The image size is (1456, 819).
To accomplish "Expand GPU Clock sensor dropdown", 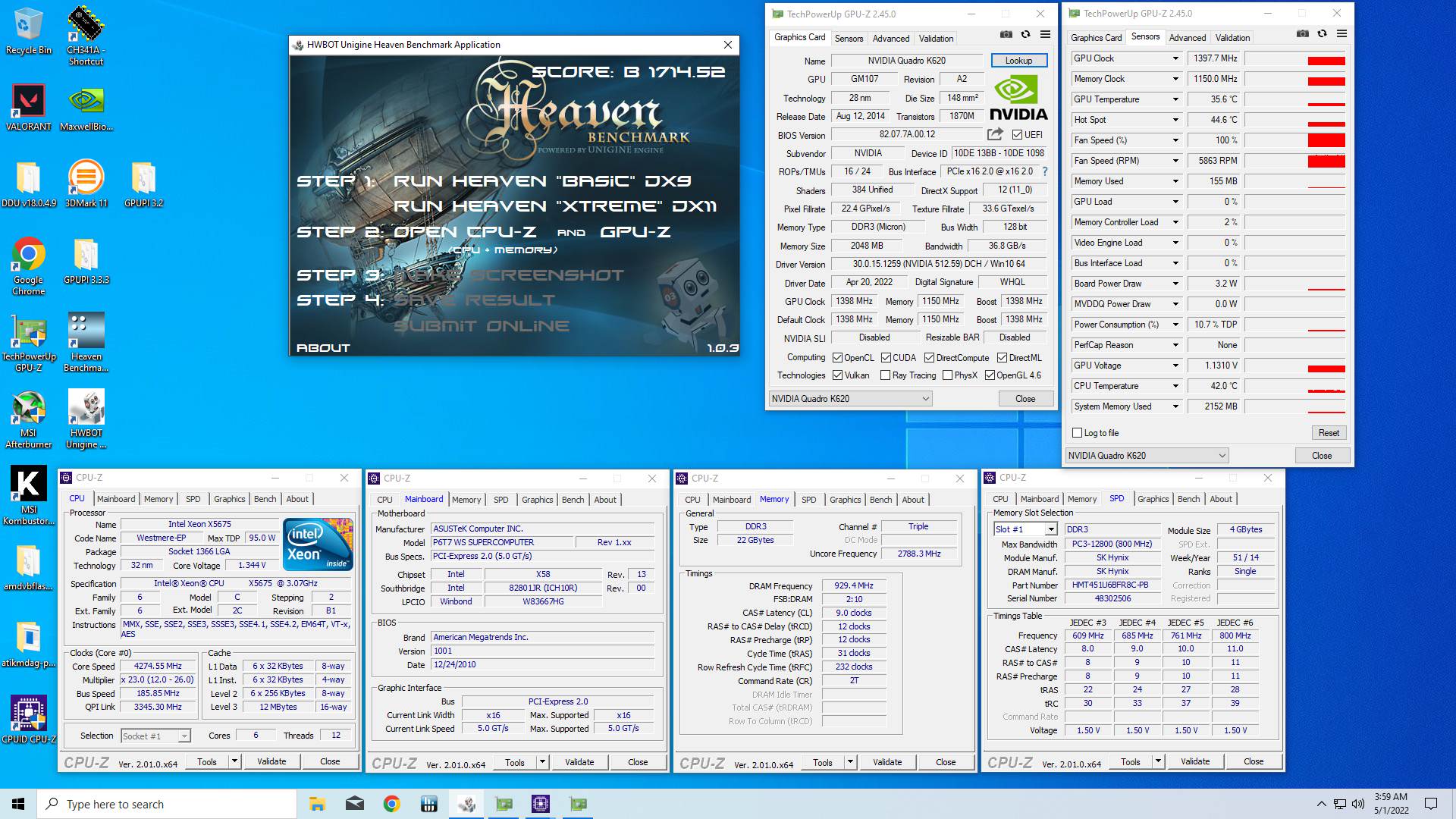I will (x=1175, y=58).
